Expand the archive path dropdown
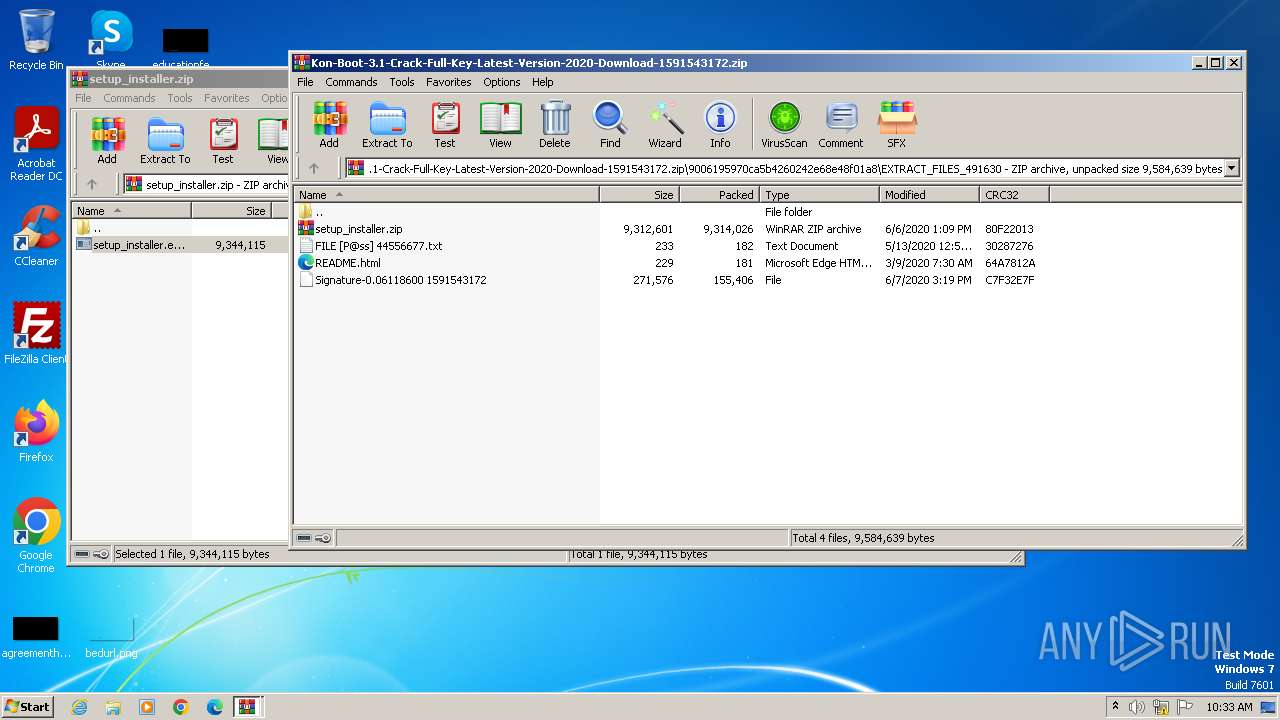The width and height of the screenshot is (1280, 720). (1231, 169)
